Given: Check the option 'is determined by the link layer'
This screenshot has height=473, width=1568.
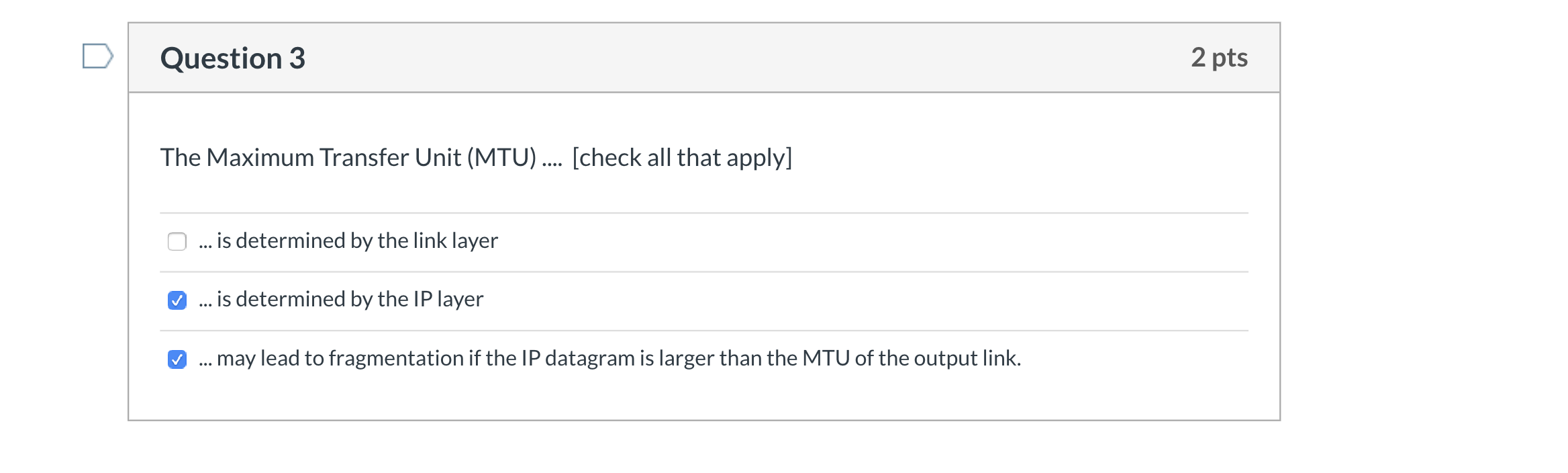Looking at the screenshot, I should pyautogui.click(x=177, y=241).
